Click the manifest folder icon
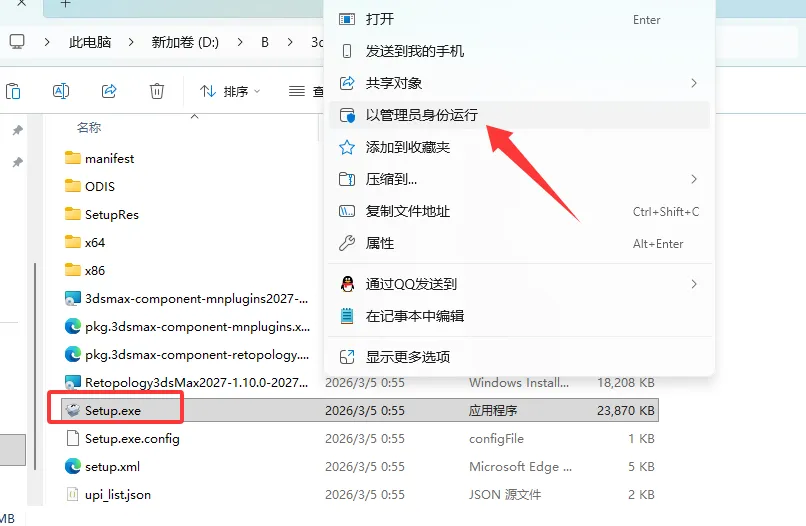 point(72,157)
